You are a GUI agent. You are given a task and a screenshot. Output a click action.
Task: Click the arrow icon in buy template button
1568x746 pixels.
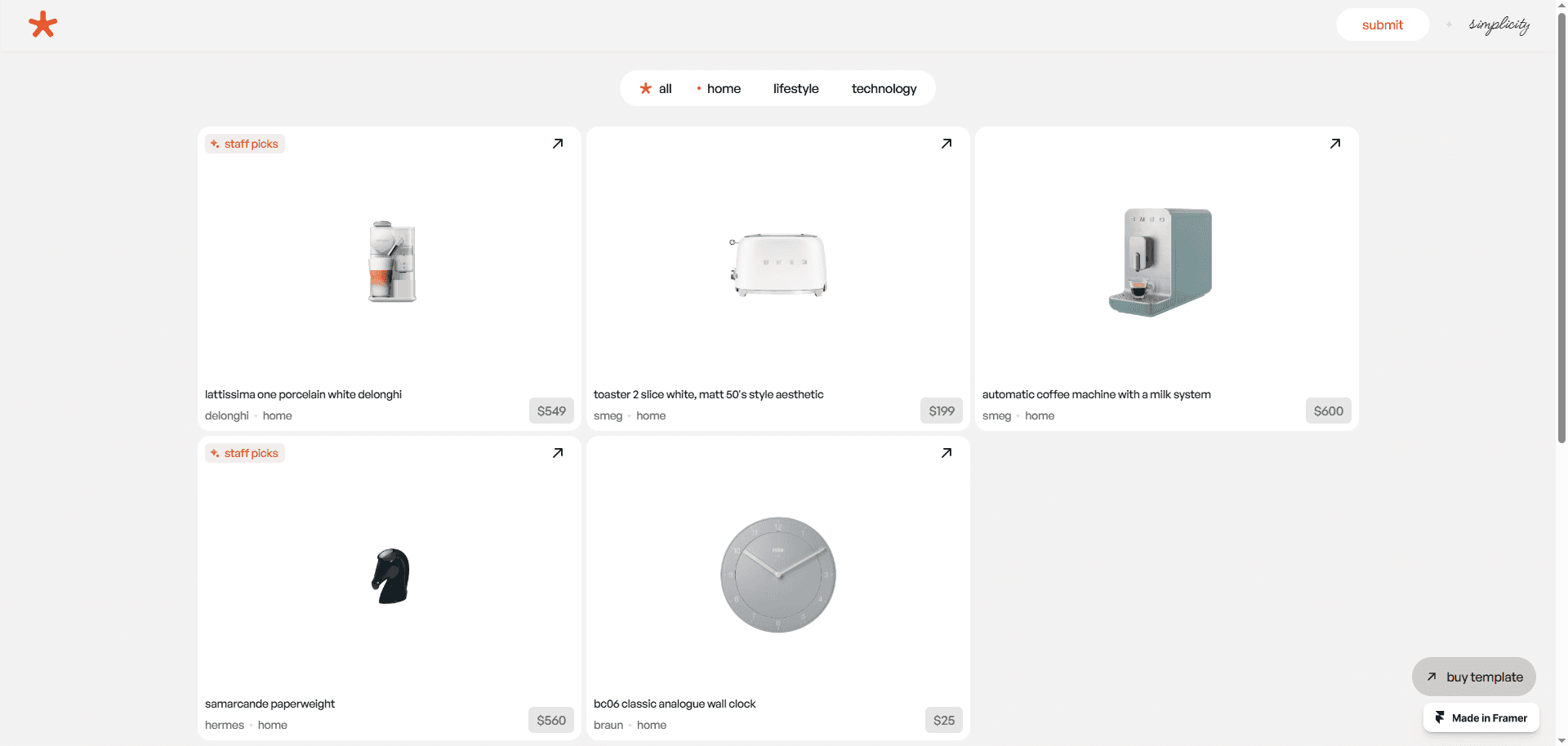pyautogui.click(x=1432, y=677)
